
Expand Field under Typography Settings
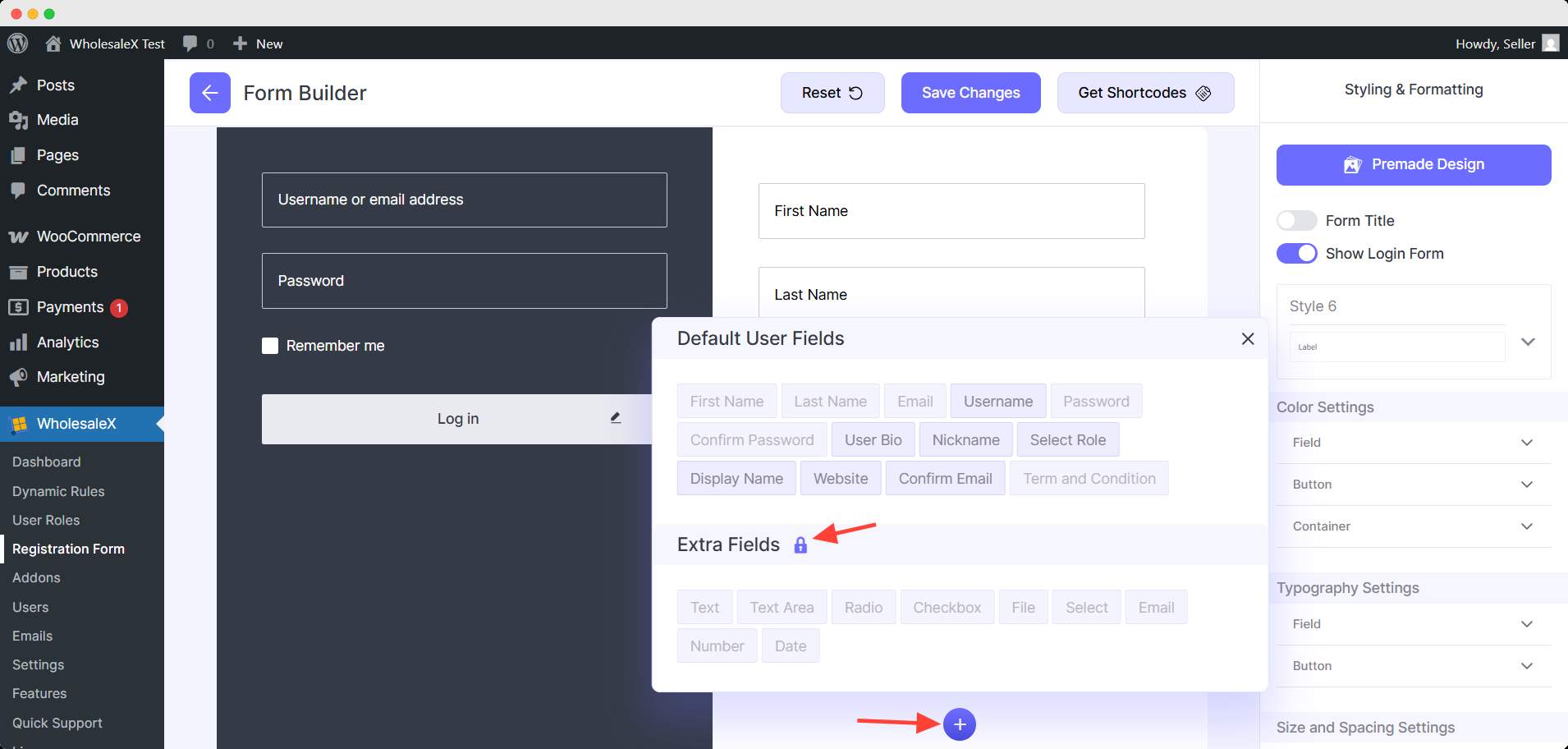pyautogui.click(x=1414, y=624)
